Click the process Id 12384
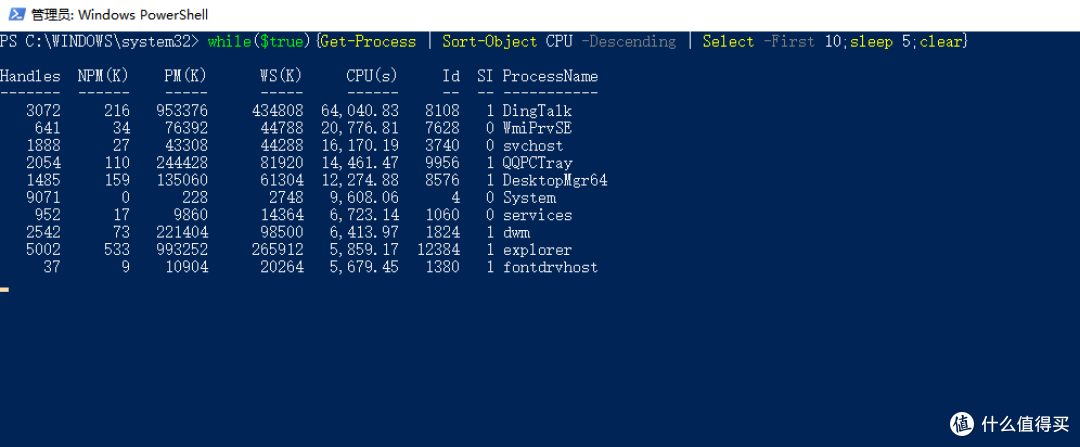Screen dimensions: 1080x447 (x=438, y=250)
